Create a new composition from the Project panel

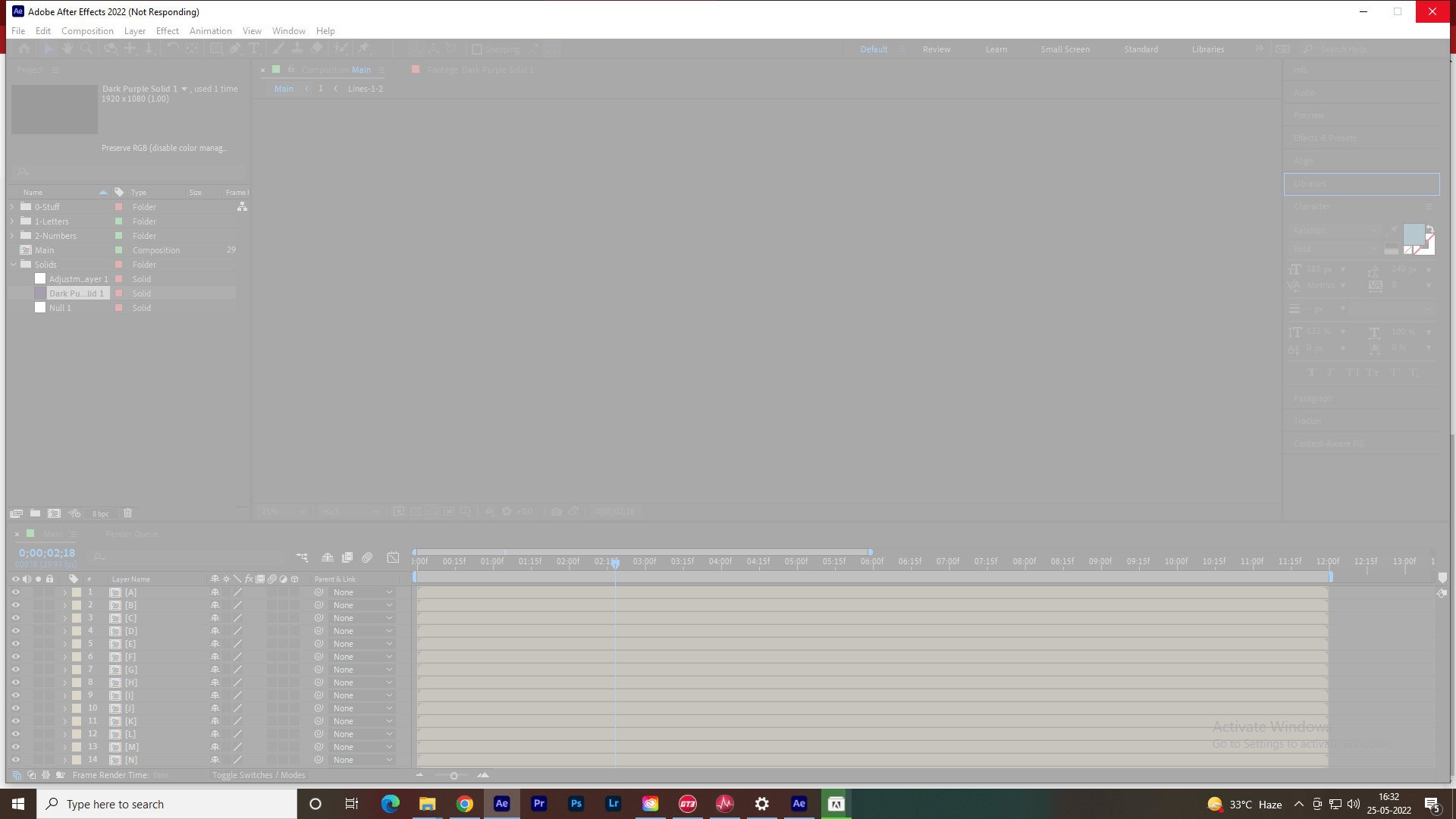click(54, 513)
